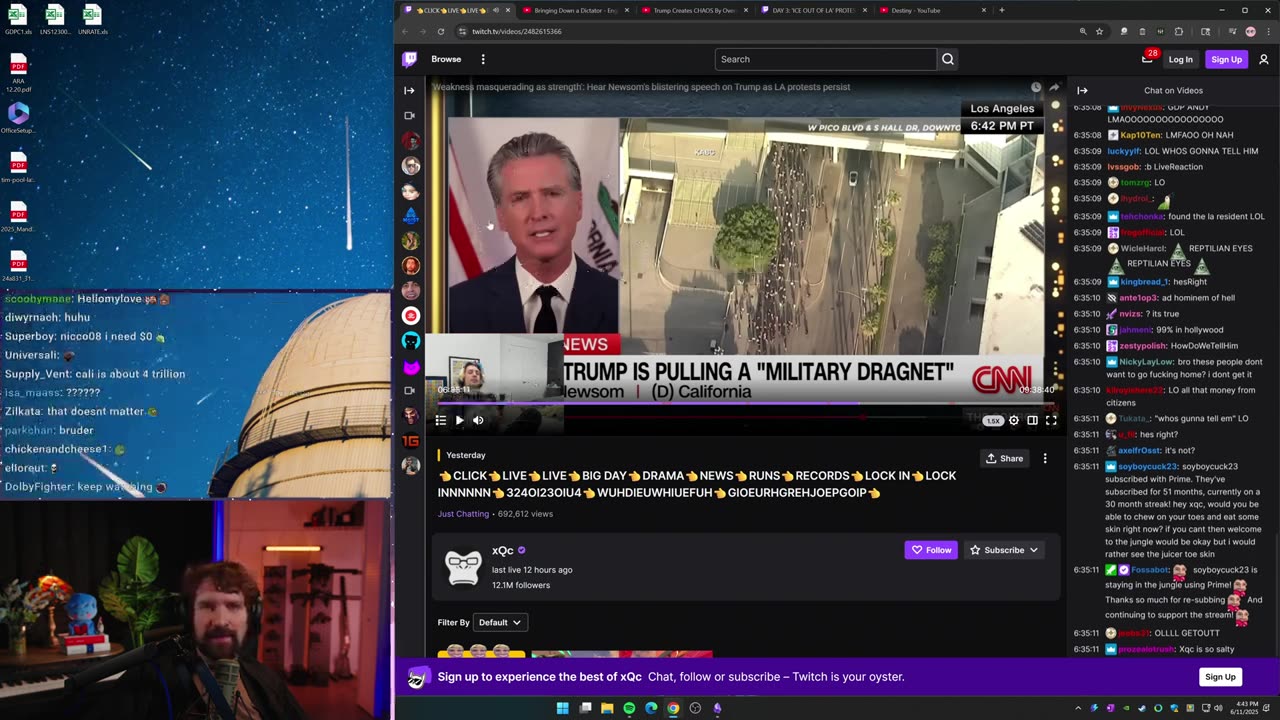Click the magnifier search submit button
This screenshot has width=1280, height=720.
click(948, 59)
